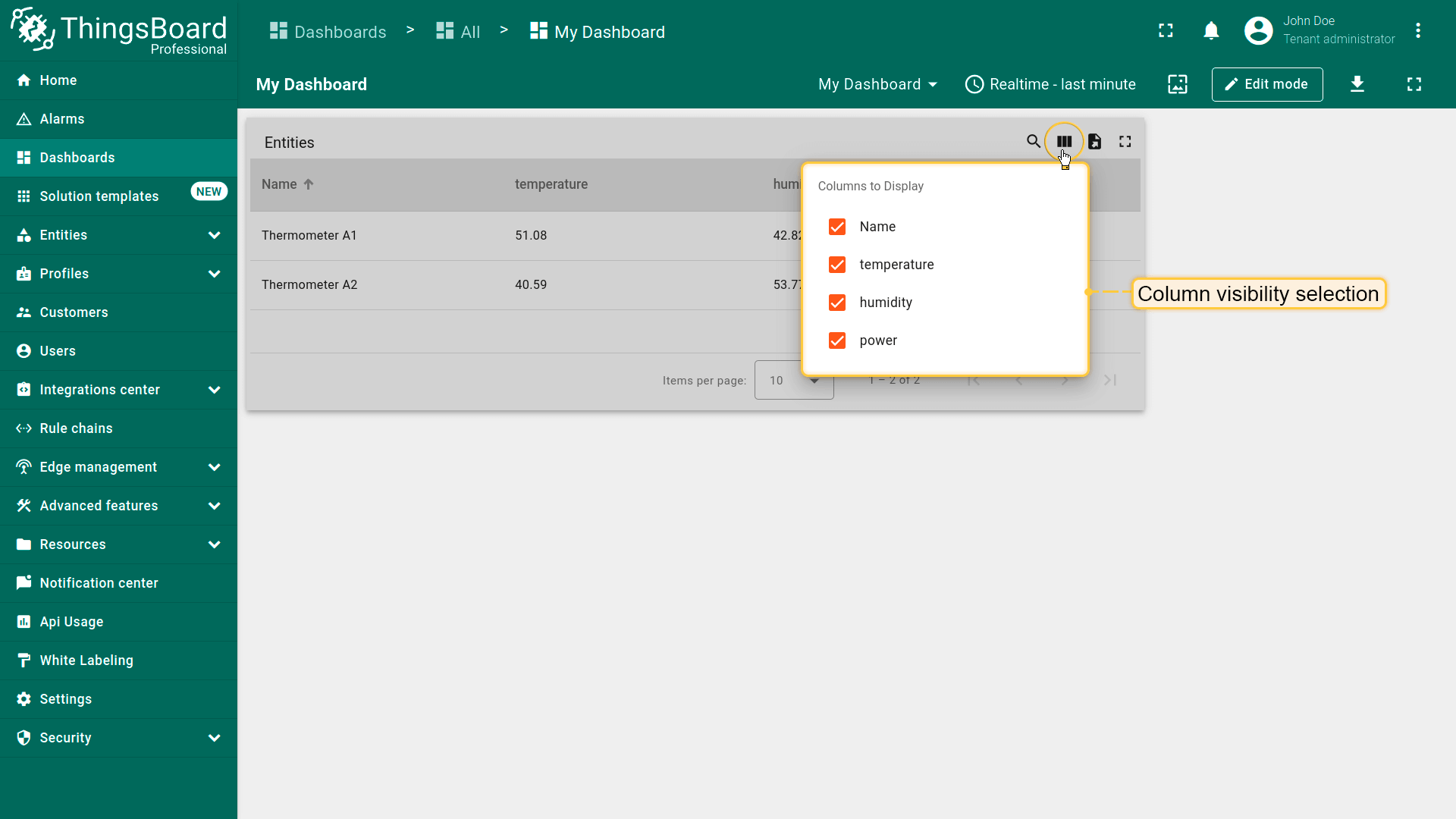Click the dashboard image settings icon
The width and height of the screenshot is (1456, 819).
click(x=1177, y=84)
